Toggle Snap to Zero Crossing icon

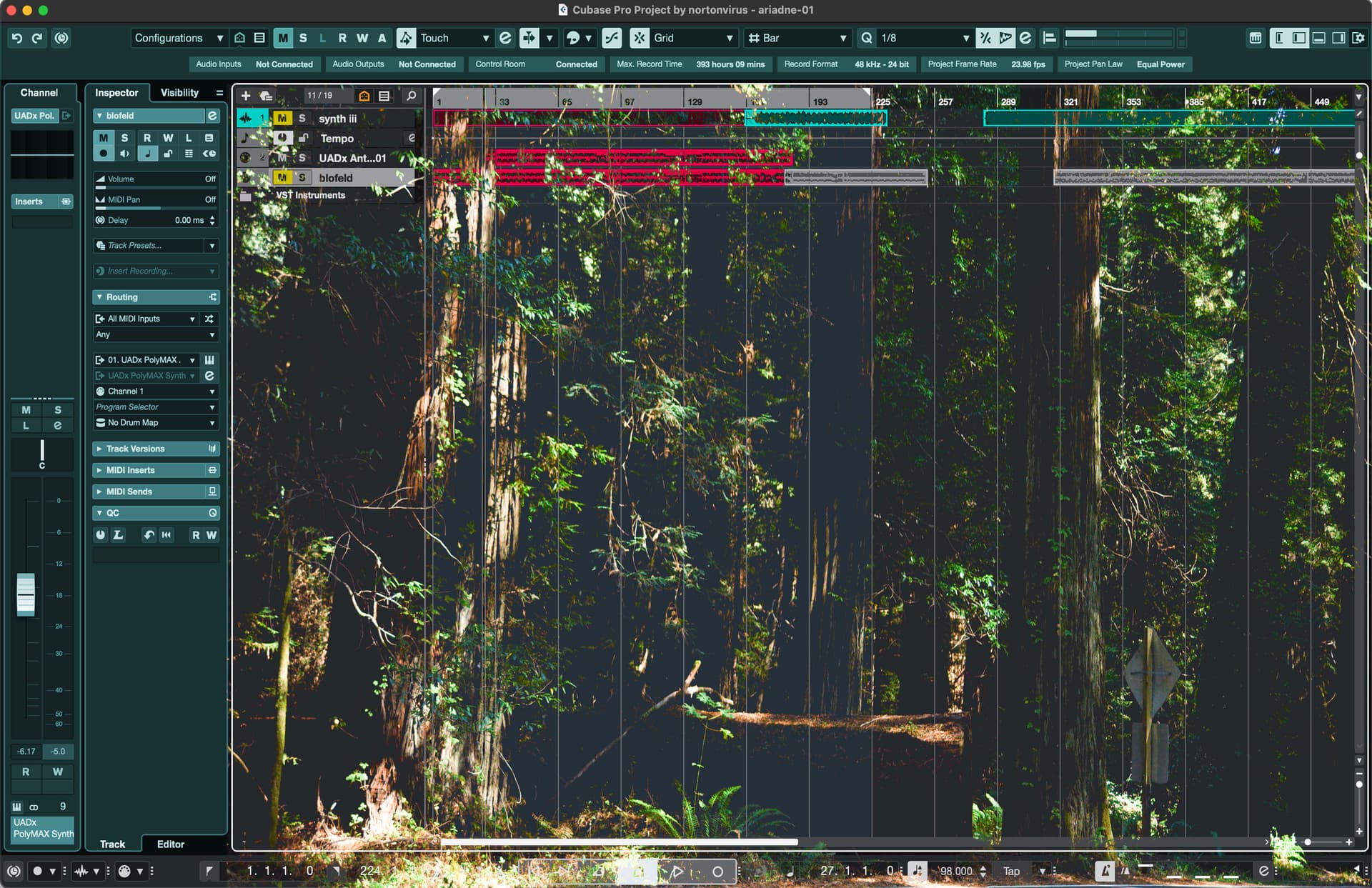pyautogui.click(x=612, y=38)
